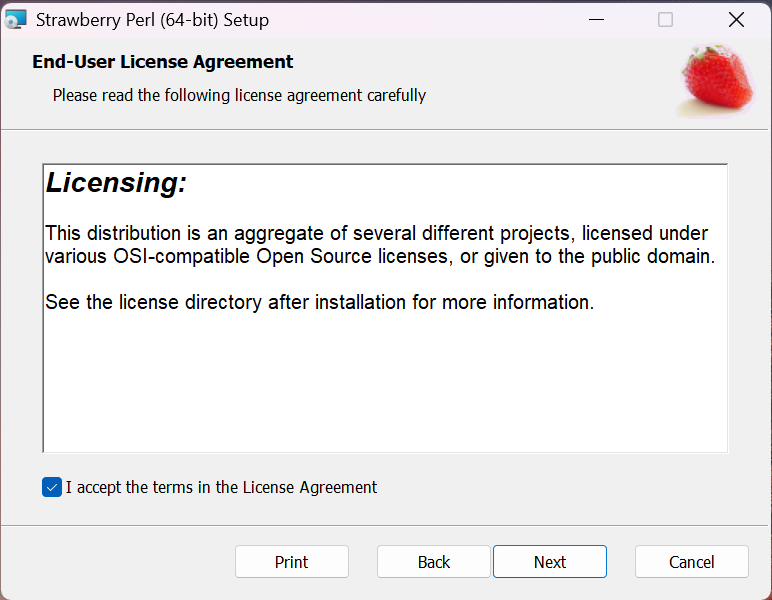Screen dimensions: 772x600
Task: Click the "Licensing:" heading in the license text
Action: coord(117,183)
